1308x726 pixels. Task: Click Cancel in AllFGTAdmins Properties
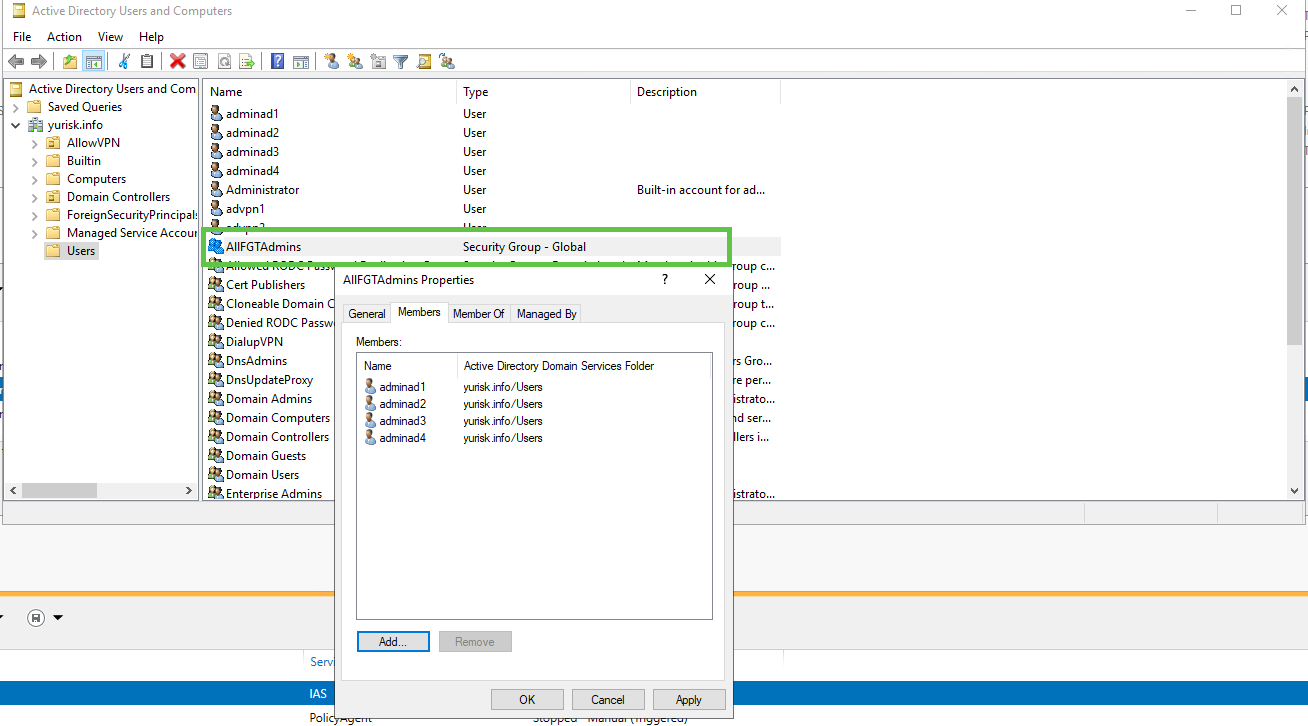(x=608, y=700)
